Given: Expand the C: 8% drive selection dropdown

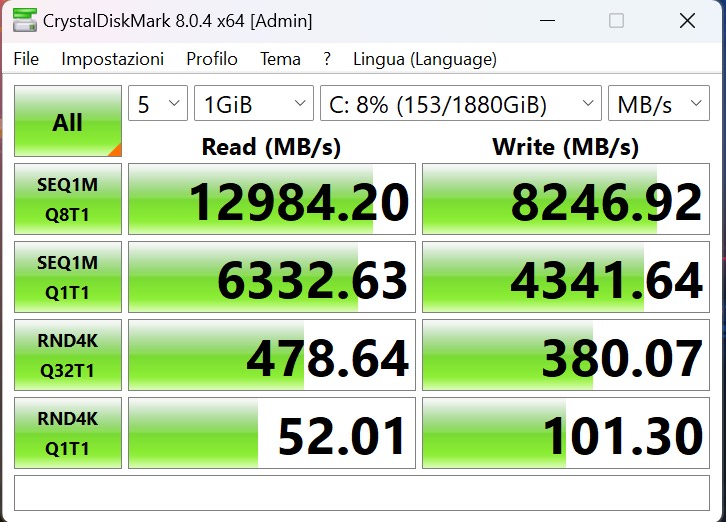Looking at the screenshot, I should tap(461, 103).
